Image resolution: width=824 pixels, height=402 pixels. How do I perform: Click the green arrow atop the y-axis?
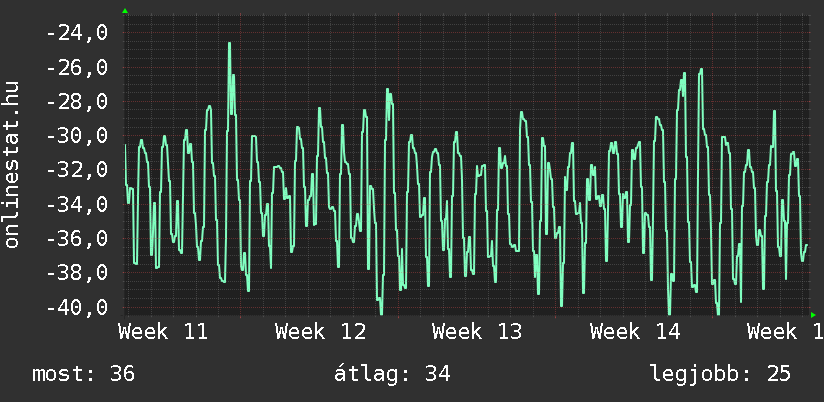pos(125,11)
